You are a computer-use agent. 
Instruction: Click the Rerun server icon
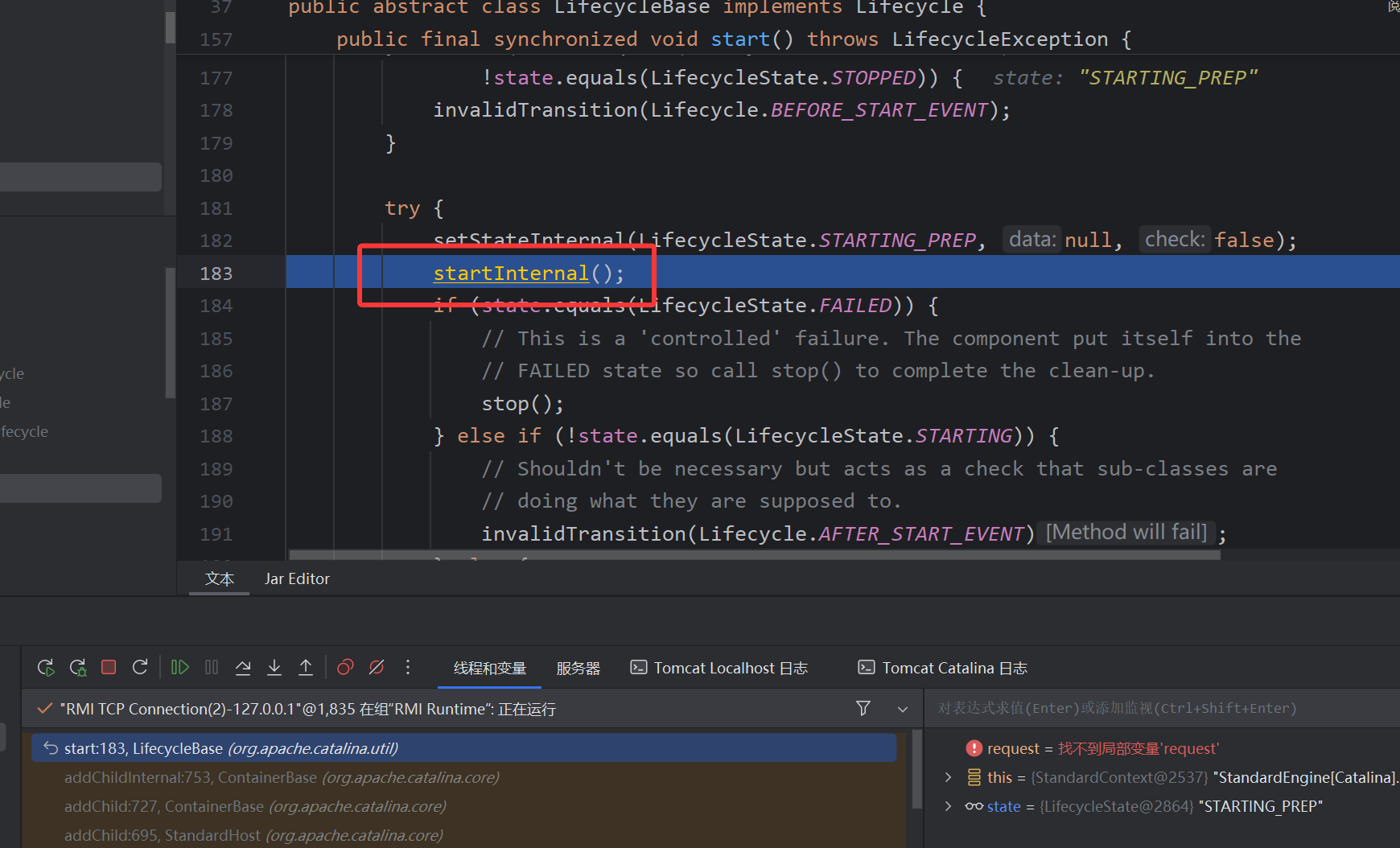pos(46,668)
